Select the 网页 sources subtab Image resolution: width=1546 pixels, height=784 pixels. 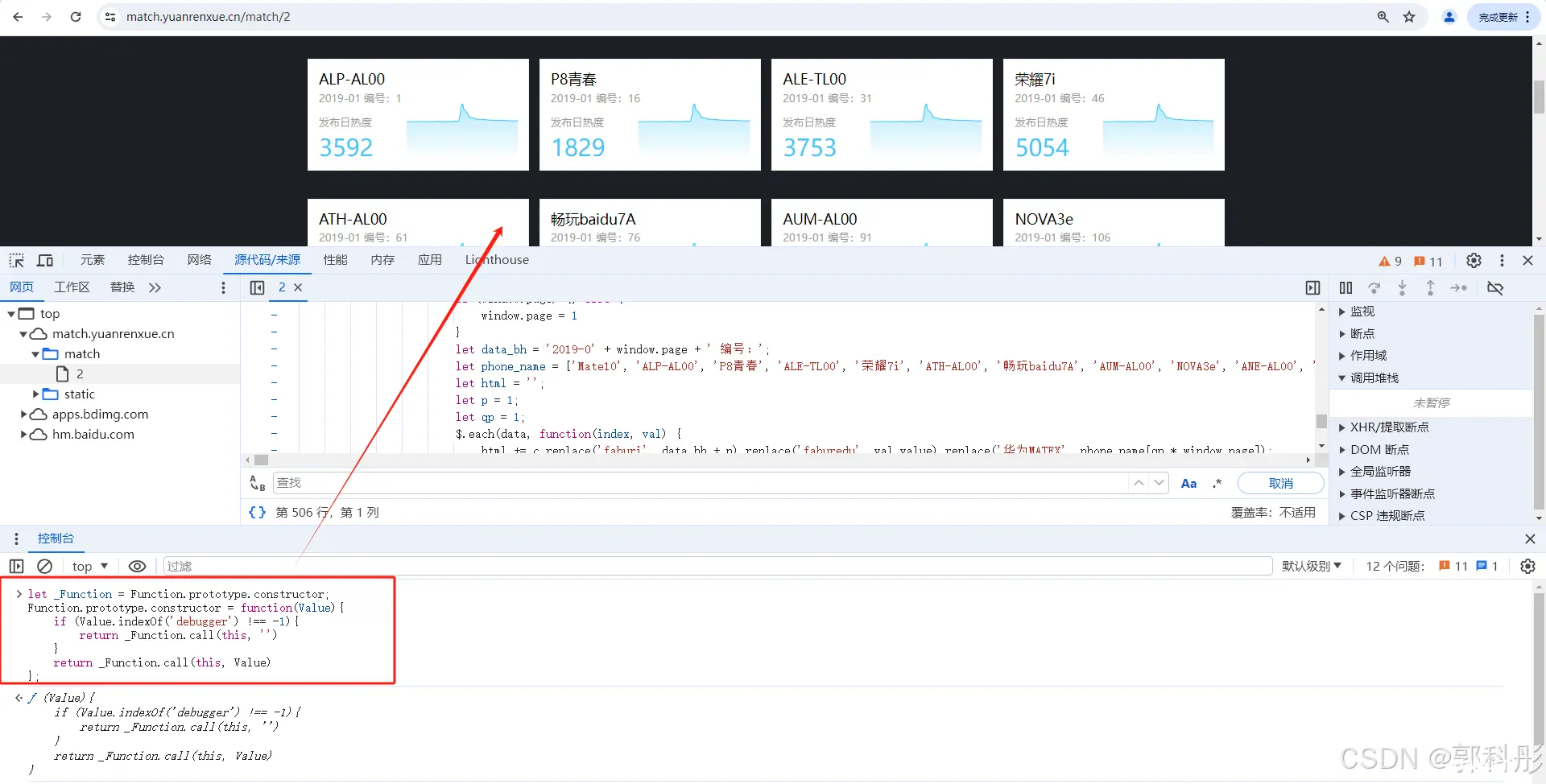[22, 287]
